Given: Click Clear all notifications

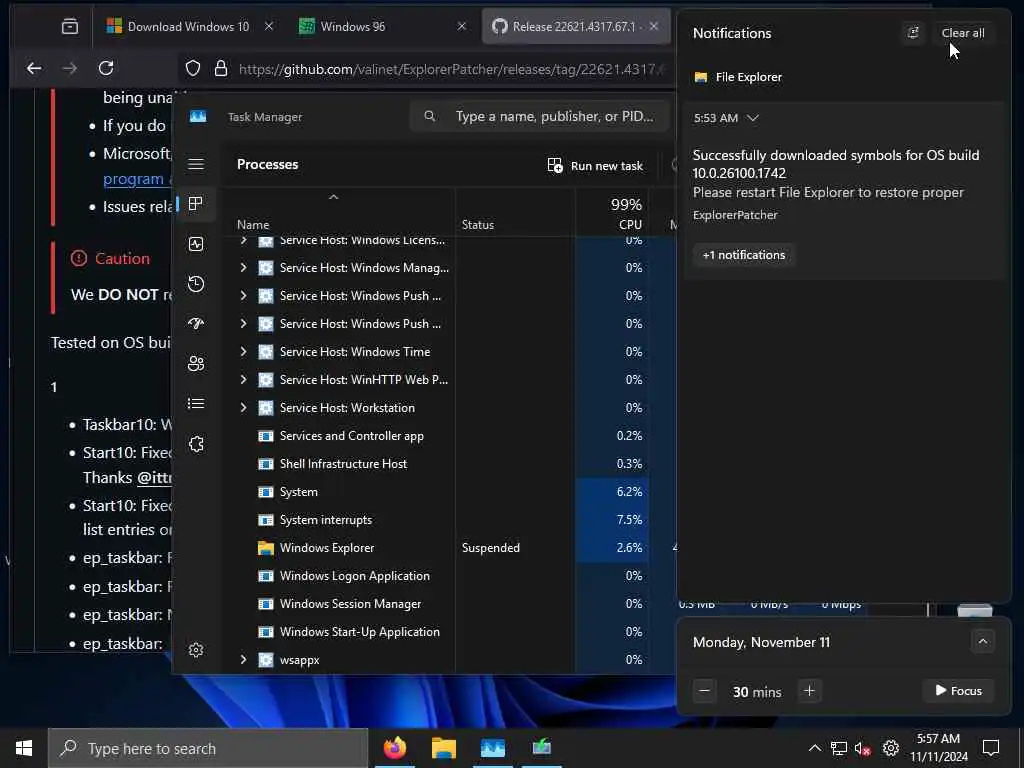Looking at the screenshot, I should [x=963, y=33].
